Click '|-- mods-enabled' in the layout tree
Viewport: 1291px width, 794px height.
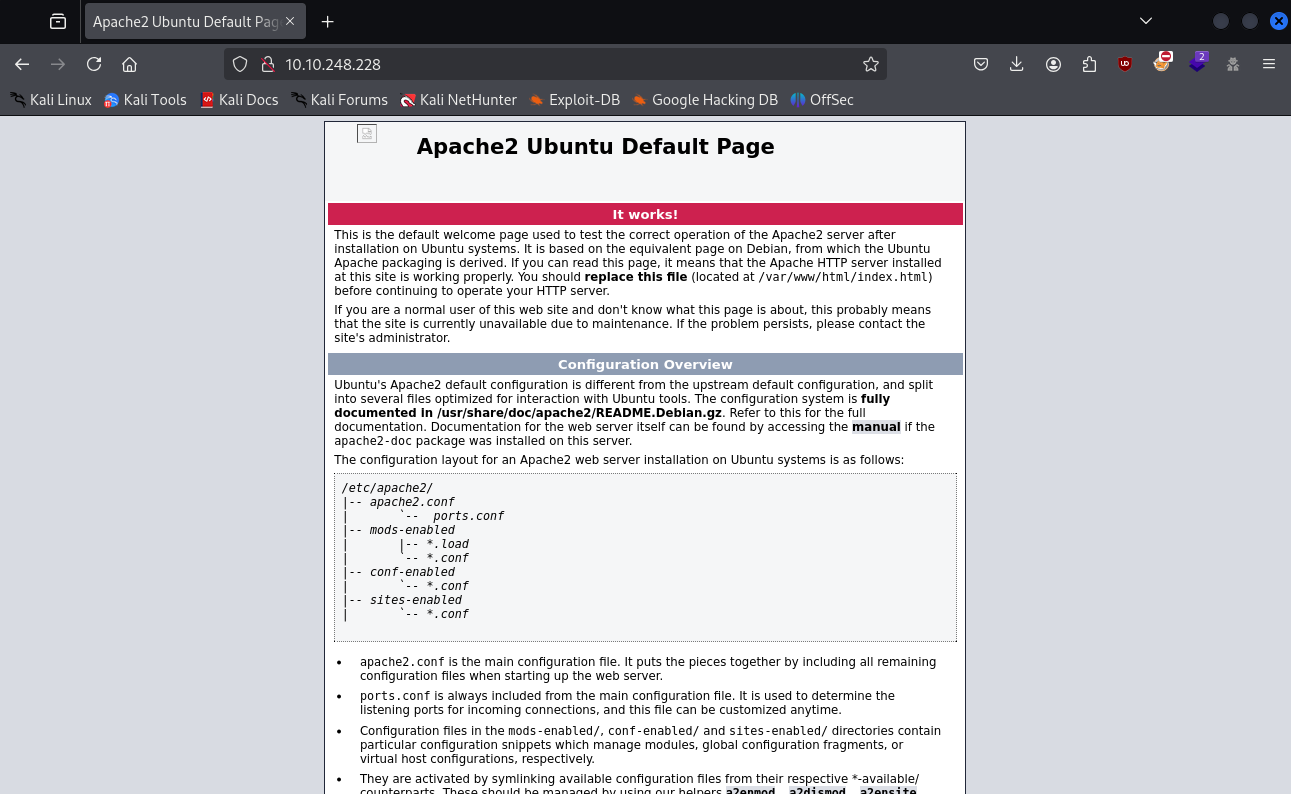click(x=398, y=530)
